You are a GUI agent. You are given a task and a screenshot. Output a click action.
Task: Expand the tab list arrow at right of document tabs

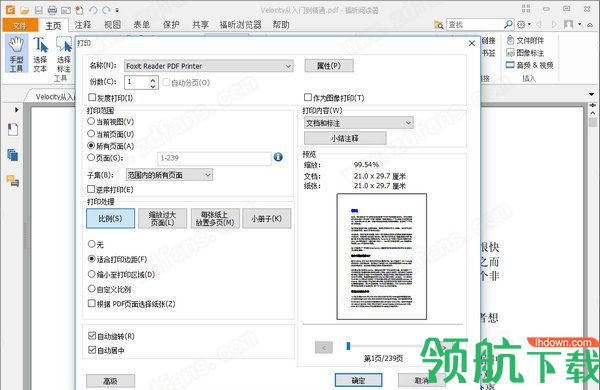[x=592, y=94]
